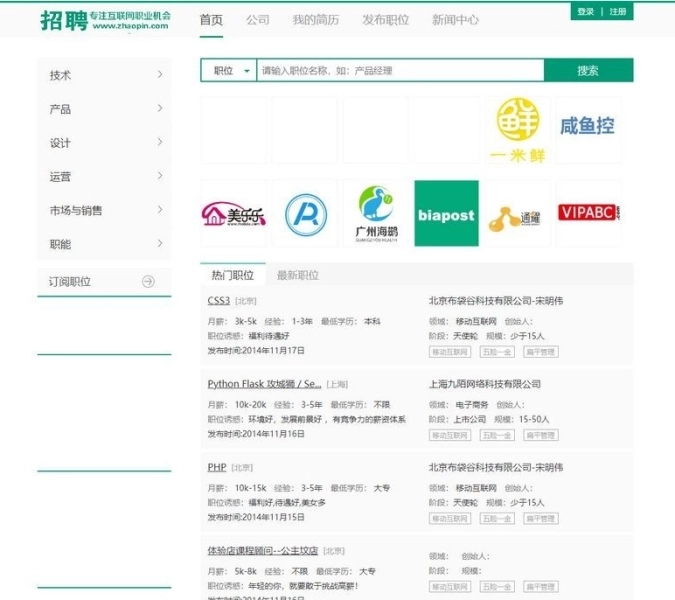Click the 注册 link
This screenshot has width=675, height=600.
(x=618, y=12)
